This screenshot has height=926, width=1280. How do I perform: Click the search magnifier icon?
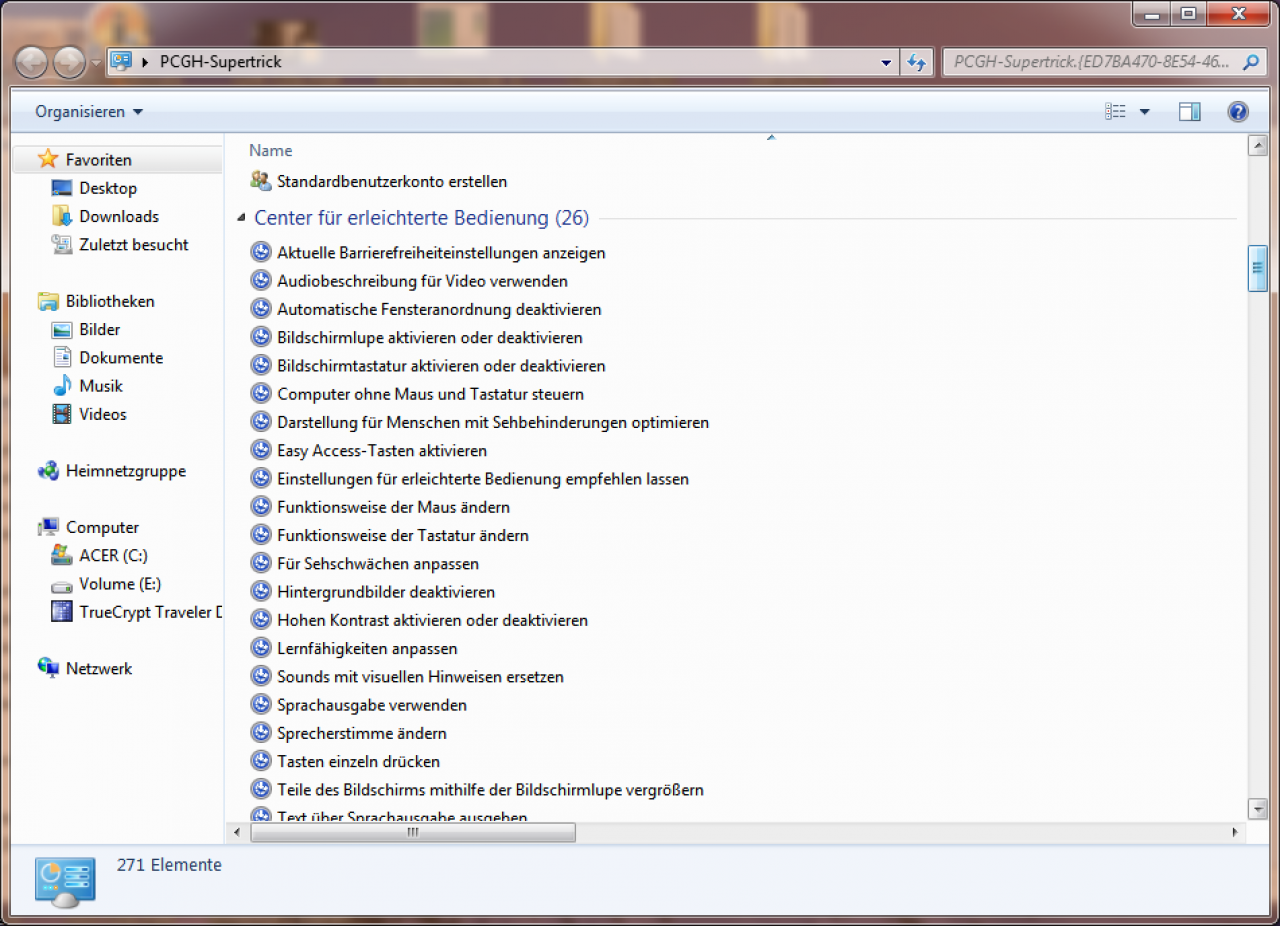[1250, 62]
